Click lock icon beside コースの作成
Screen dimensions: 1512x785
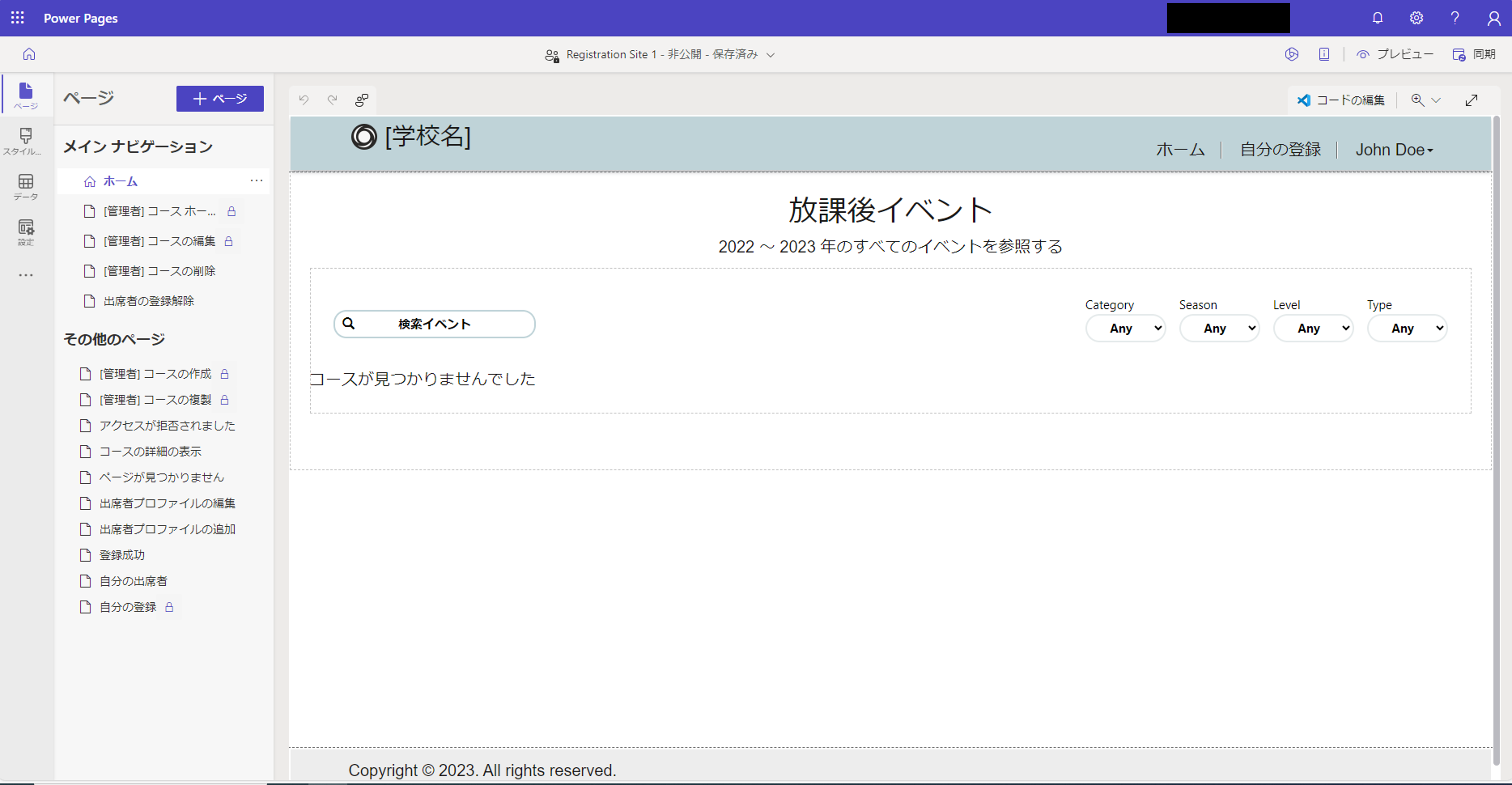224,374
